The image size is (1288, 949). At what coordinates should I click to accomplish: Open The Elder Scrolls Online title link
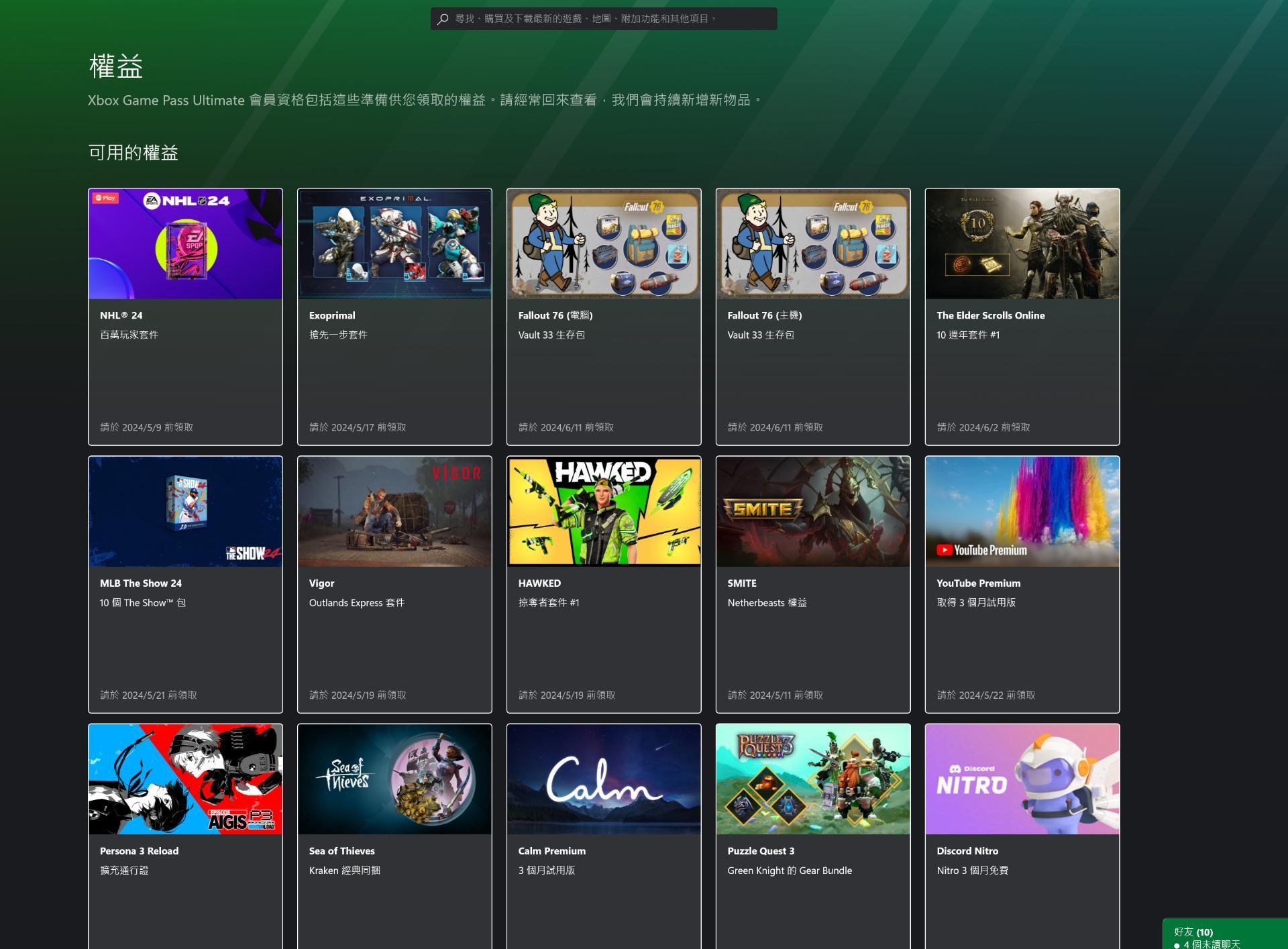tap(990, 315)
